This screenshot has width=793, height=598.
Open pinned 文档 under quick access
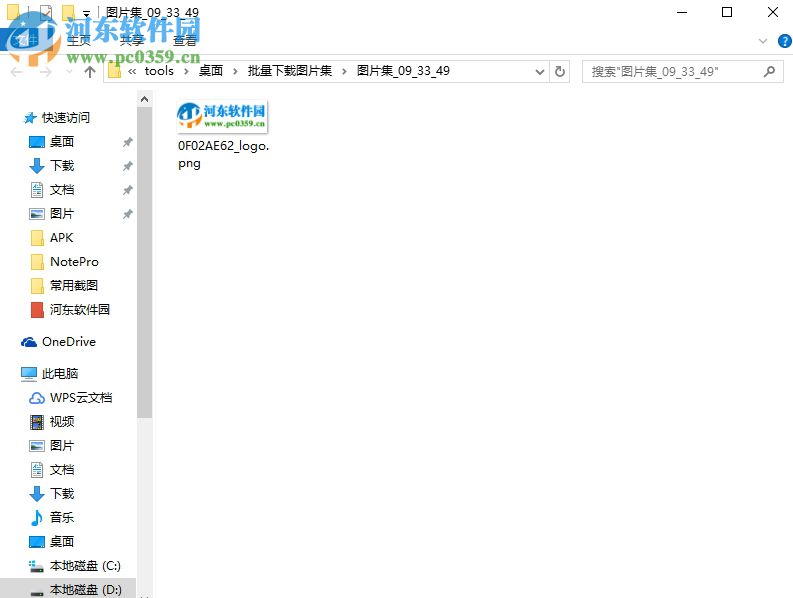pyautogui.click(x=62, y=190)
